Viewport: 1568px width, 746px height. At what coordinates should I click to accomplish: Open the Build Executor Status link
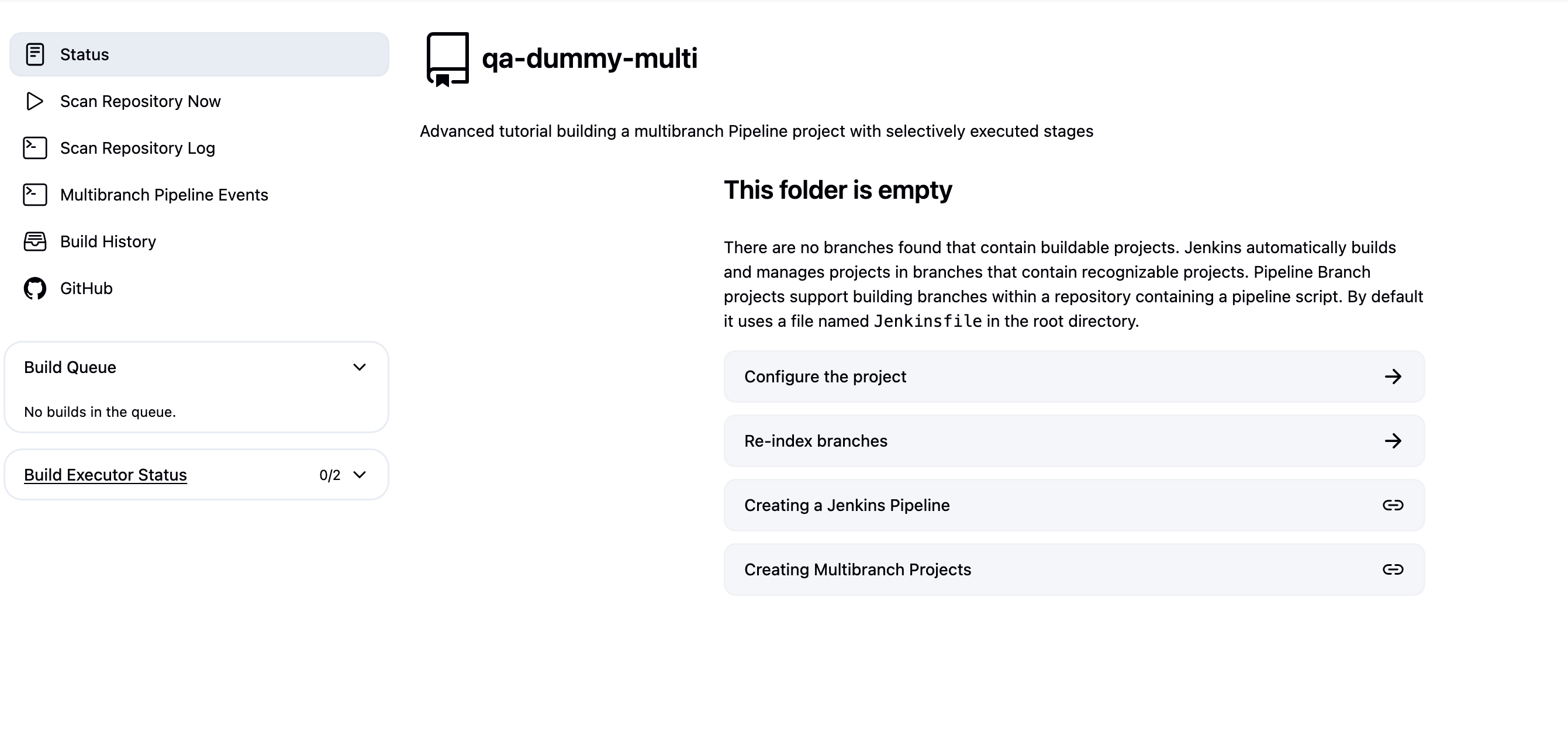pos(105,475)
